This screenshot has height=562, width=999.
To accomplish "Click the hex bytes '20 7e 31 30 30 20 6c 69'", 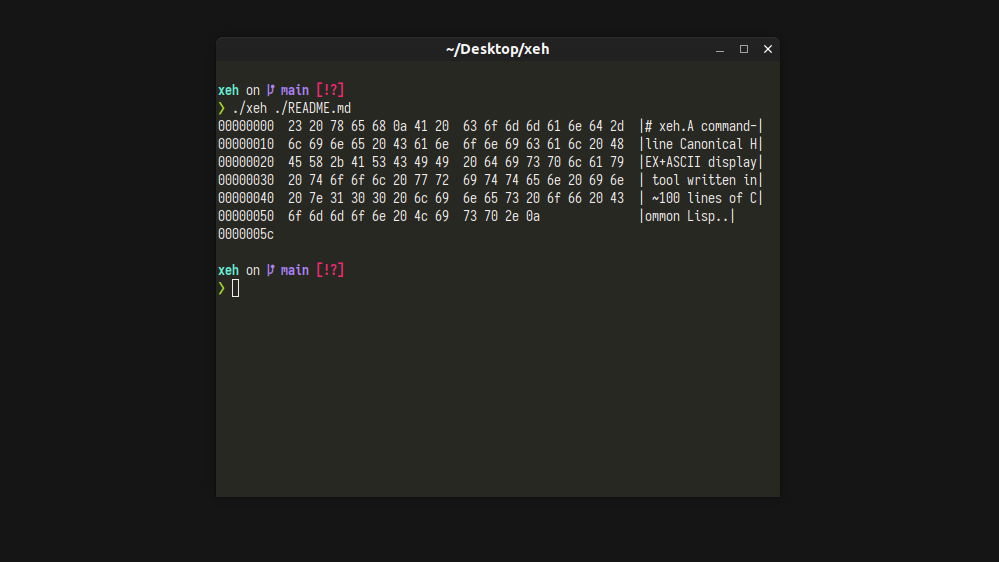I will [368, 198].
